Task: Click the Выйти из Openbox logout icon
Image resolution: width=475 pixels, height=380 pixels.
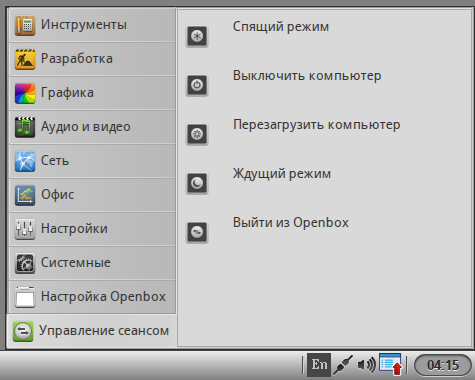Action: pyautogui.click(x=197, y=232)
